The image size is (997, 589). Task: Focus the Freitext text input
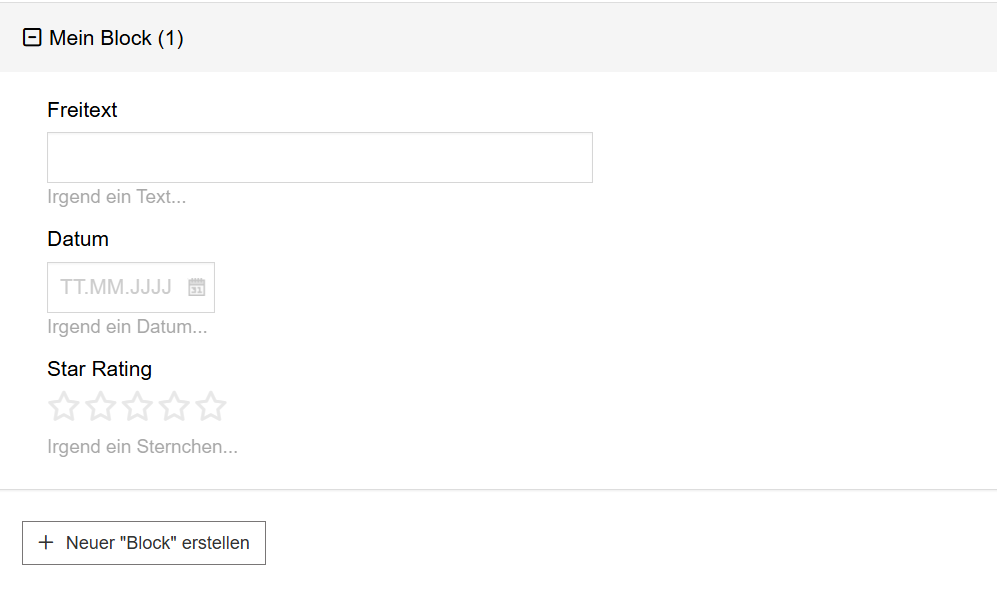319,158
